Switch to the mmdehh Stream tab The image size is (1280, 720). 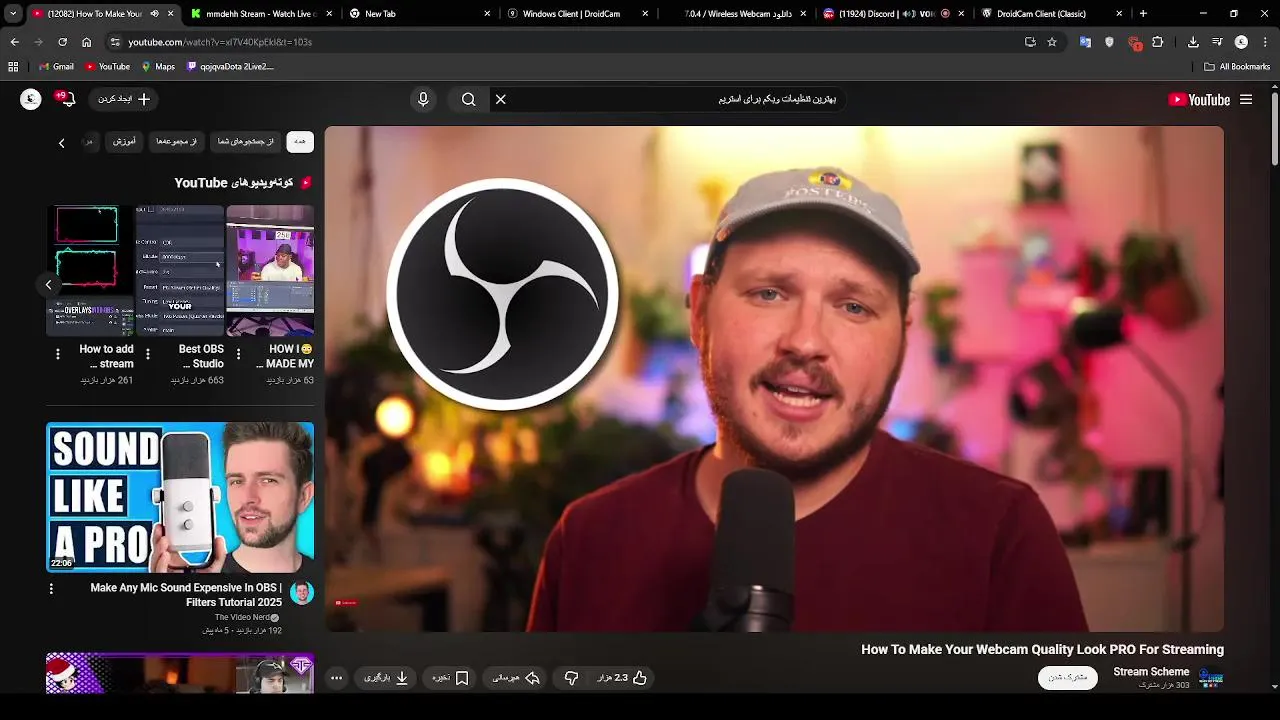(x=260, y=14)
